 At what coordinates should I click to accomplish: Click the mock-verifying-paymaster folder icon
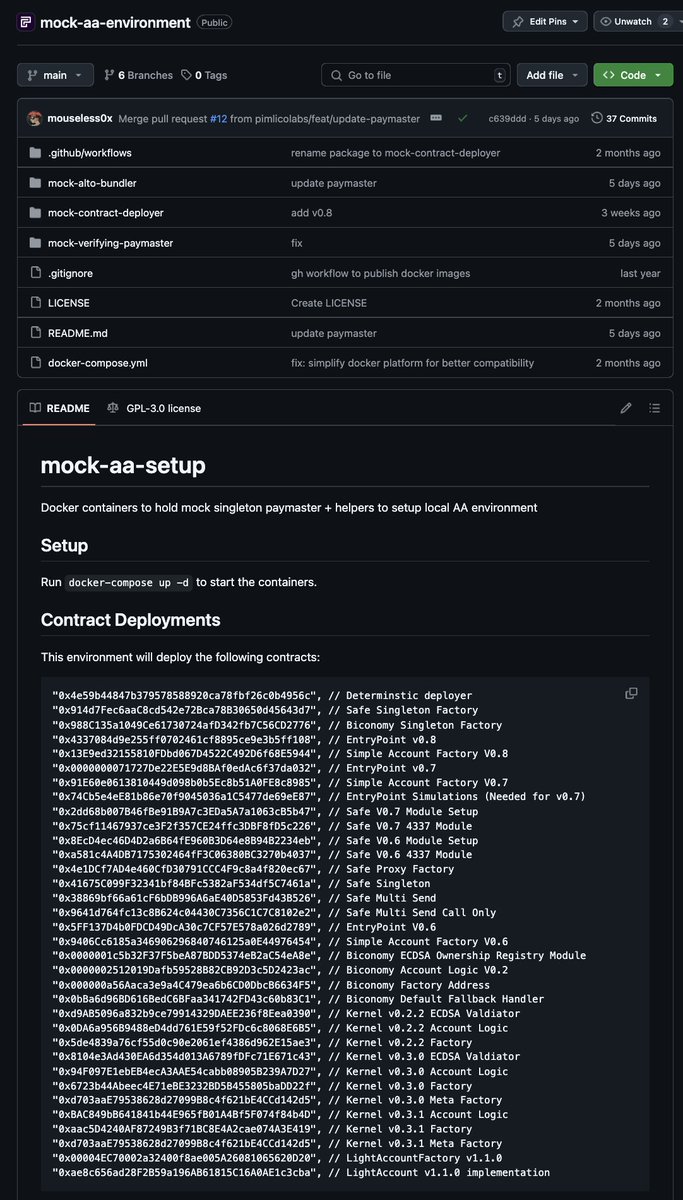tap(36, 243)
